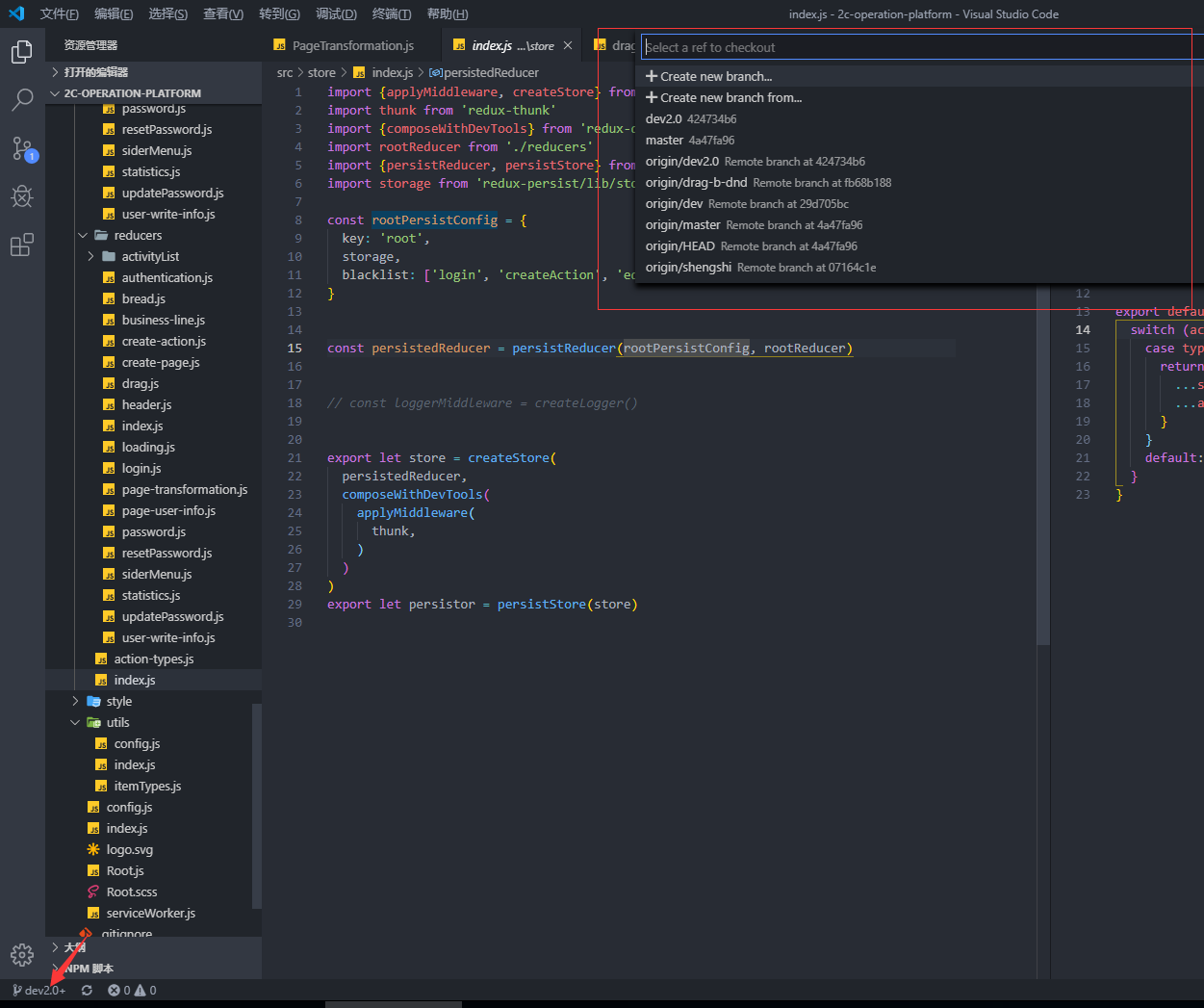Open the Extensions view icon

coord(22,245)
